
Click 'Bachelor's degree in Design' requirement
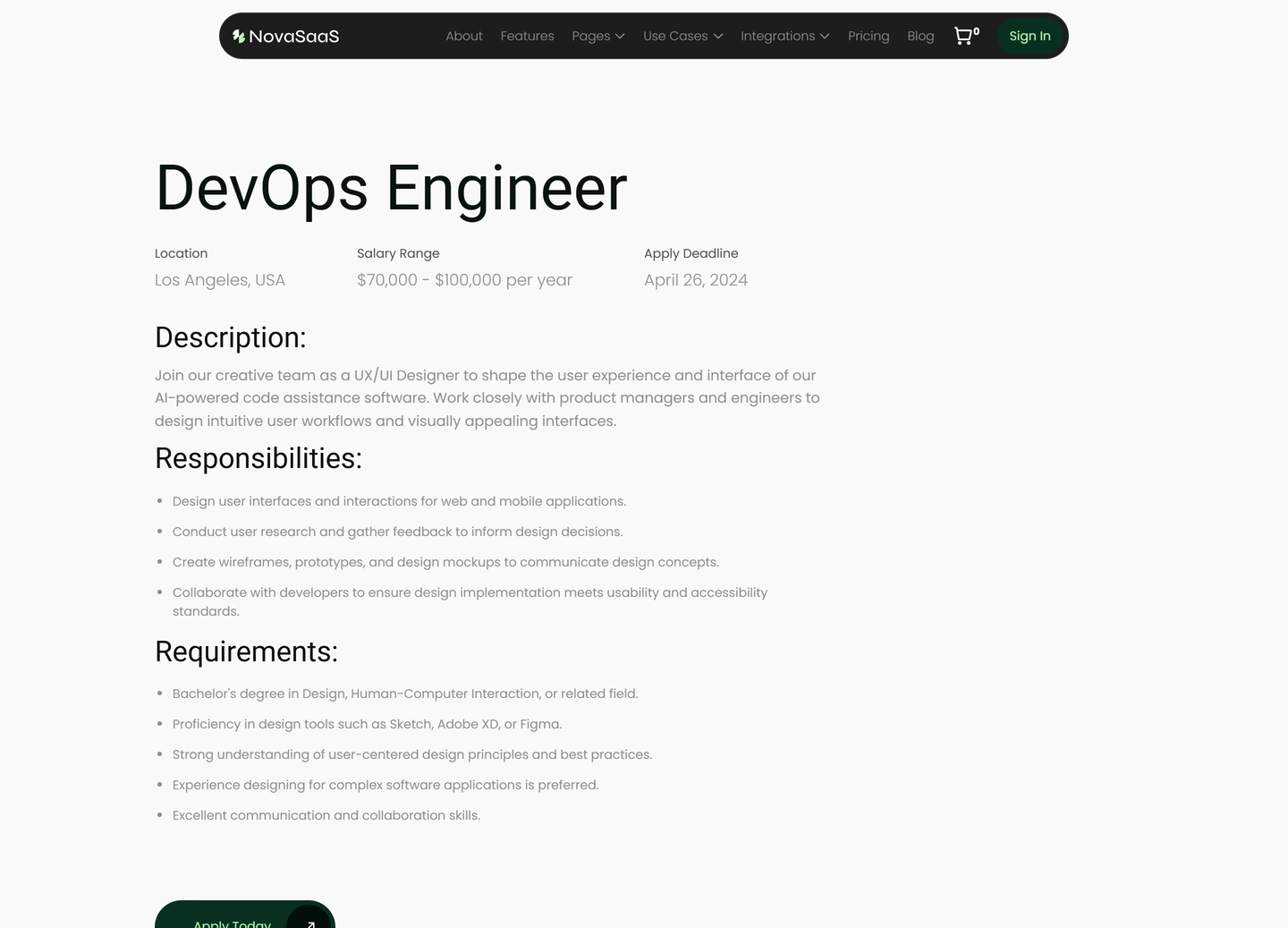405,694
